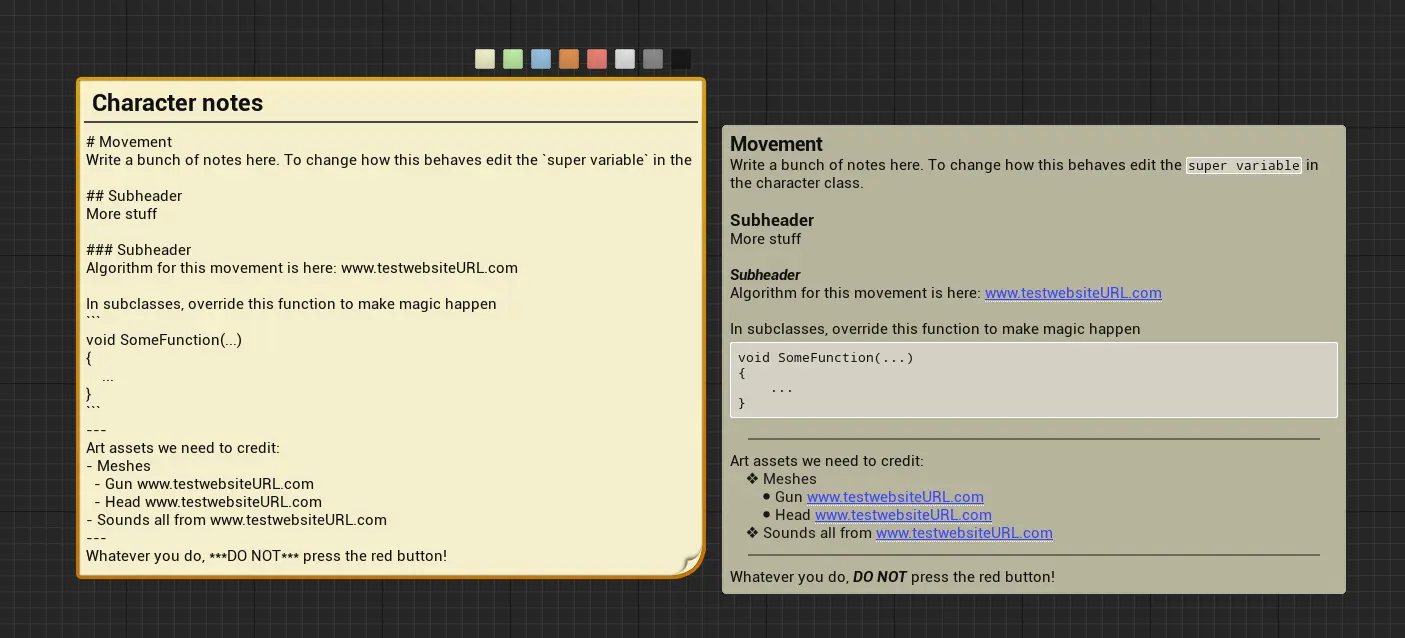Select the light gray color swatch
Viewport: 1405px width, 638px height.
(625, 60)
